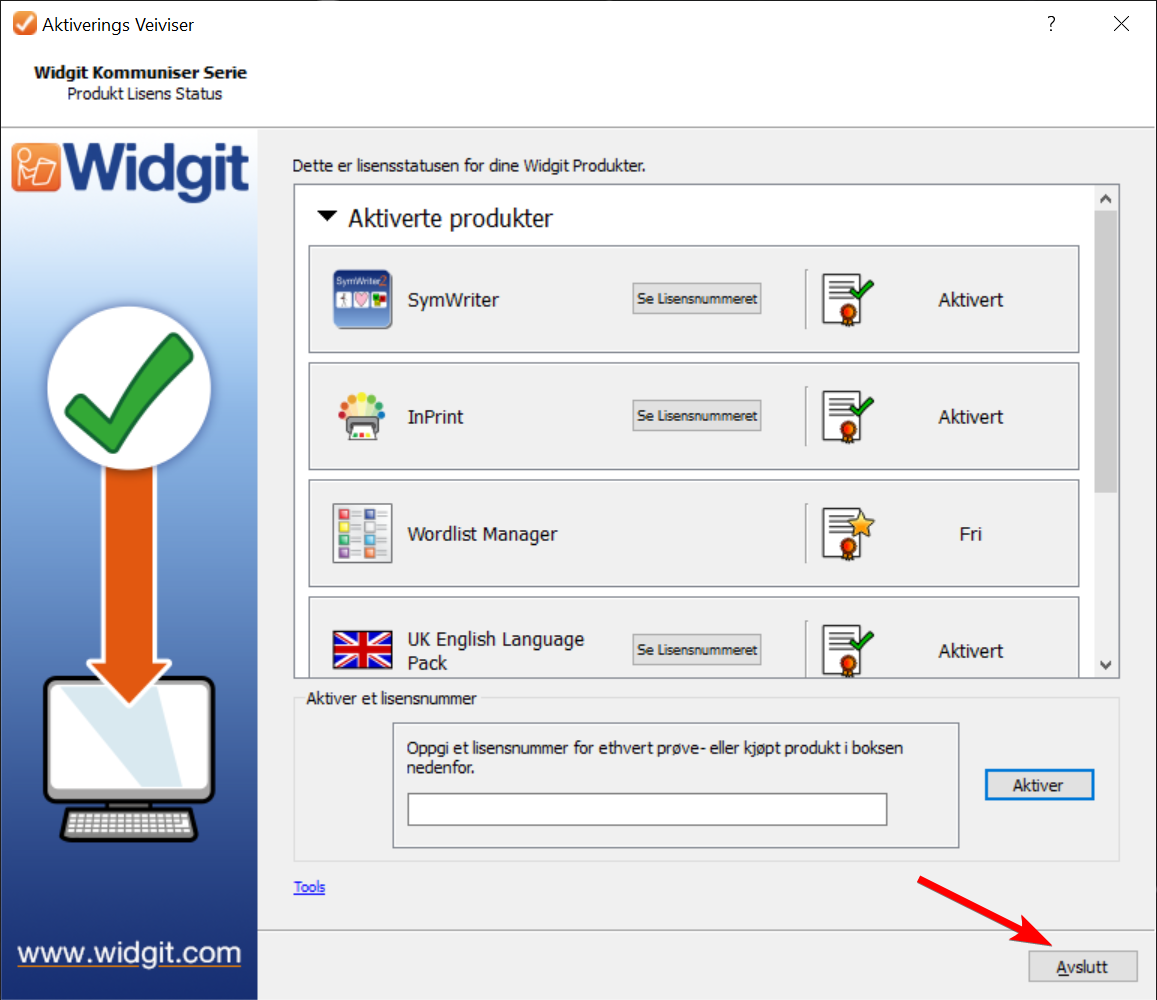The height and width of the screenshot is (1000, 1157).
Task: Click the Aktiver button
Action: coord(1039,785)
